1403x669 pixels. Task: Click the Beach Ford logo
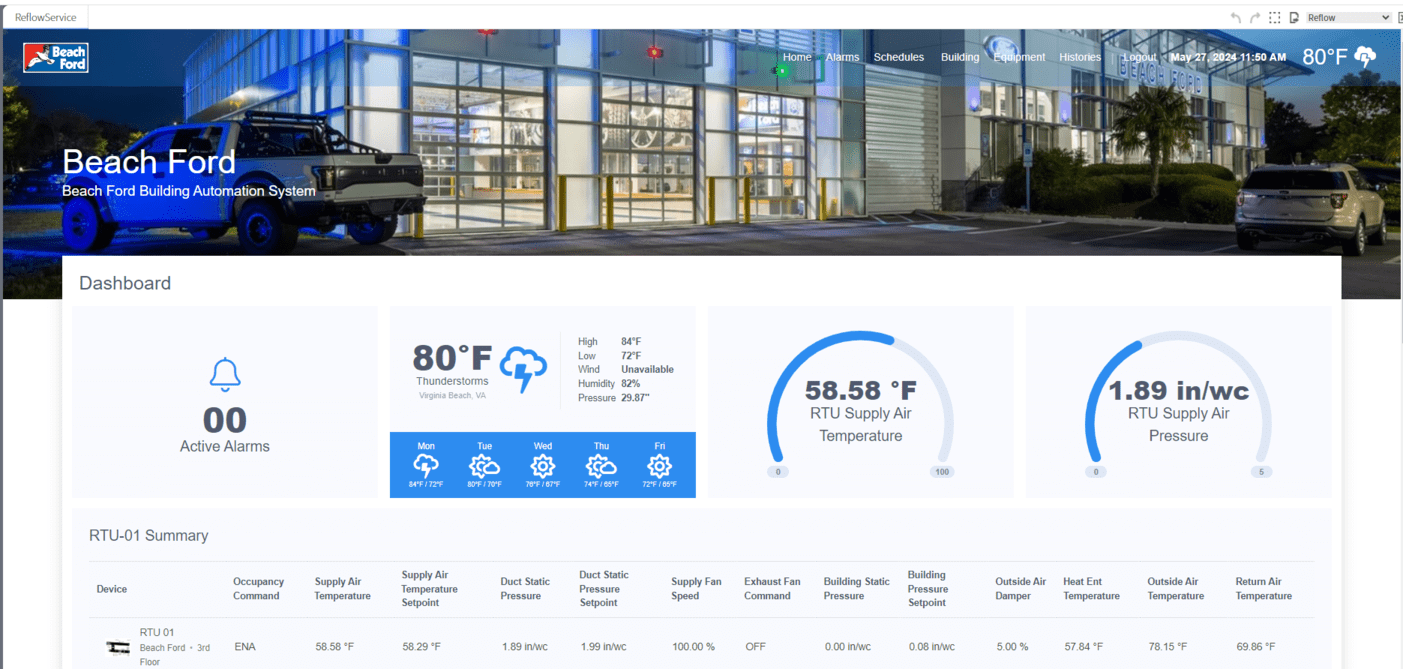[x=56, y=57]
